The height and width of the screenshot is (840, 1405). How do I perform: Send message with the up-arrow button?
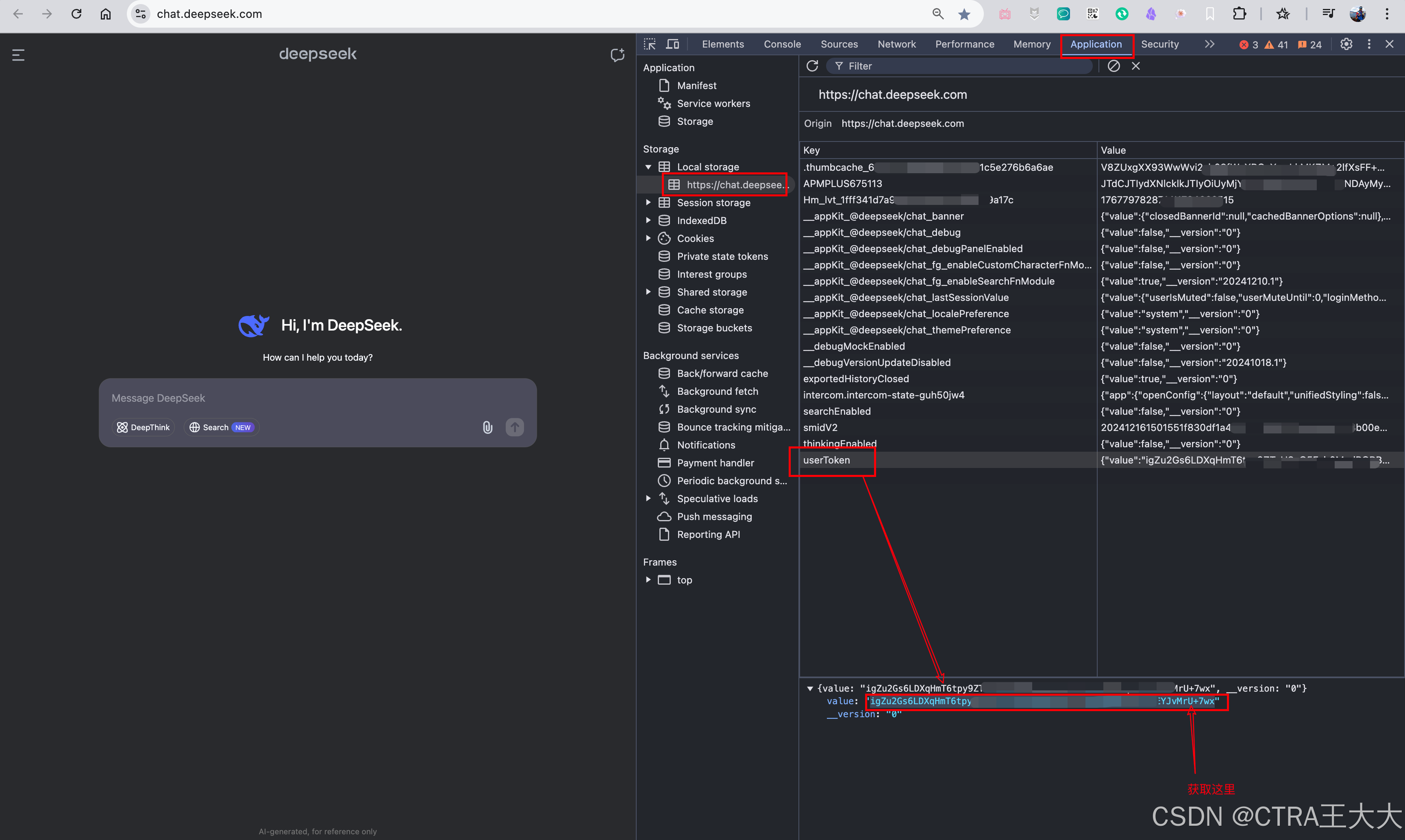(514, 427)
